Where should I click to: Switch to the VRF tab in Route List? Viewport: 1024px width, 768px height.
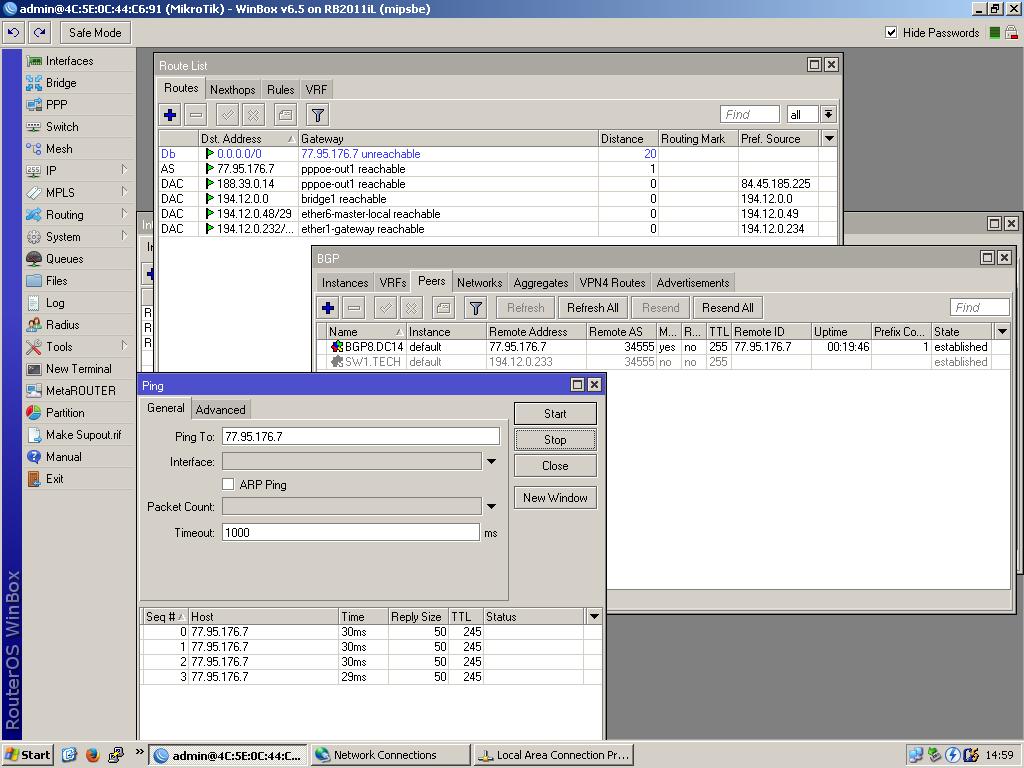click(x=316, y=89)
